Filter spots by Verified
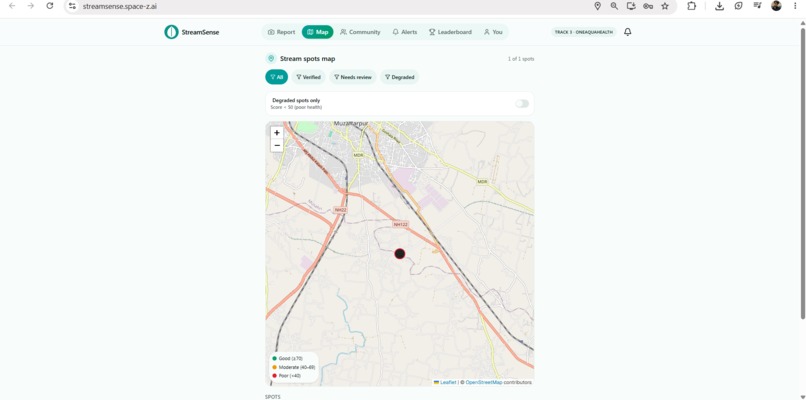 point(308,77)
